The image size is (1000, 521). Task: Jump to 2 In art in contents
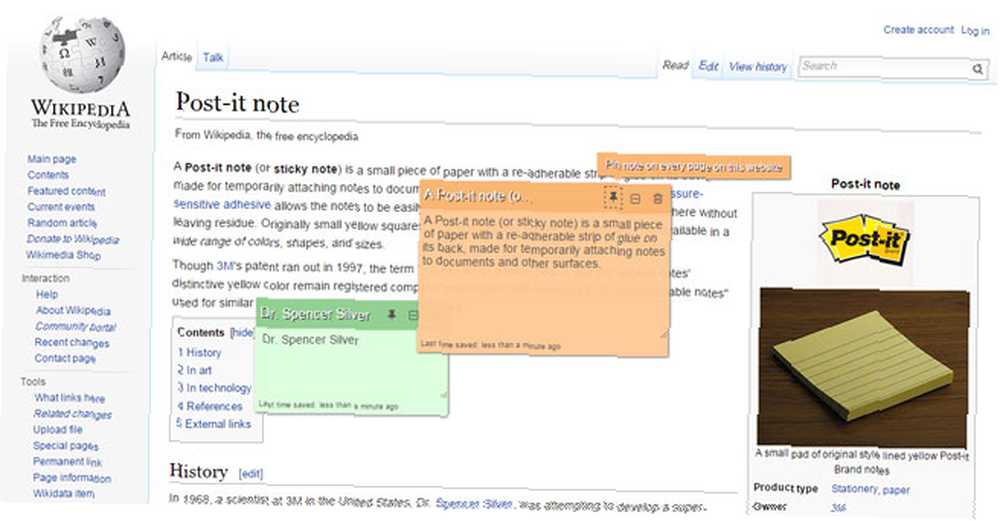(194, 370)
